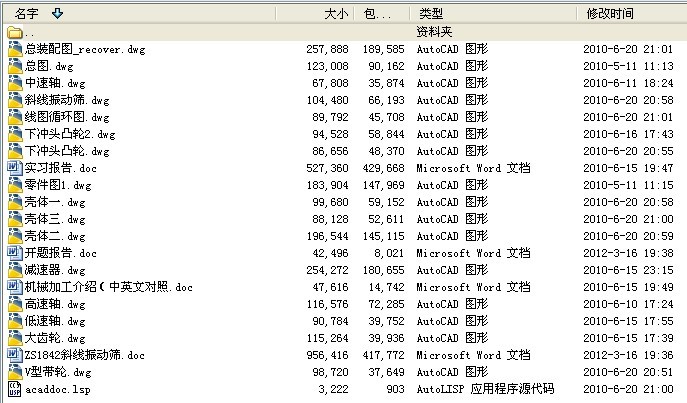Image resolution: width=687 pixels, height=403 pixels.
Task: Click file name 低速轴.dwg
Action: [55, 321]
